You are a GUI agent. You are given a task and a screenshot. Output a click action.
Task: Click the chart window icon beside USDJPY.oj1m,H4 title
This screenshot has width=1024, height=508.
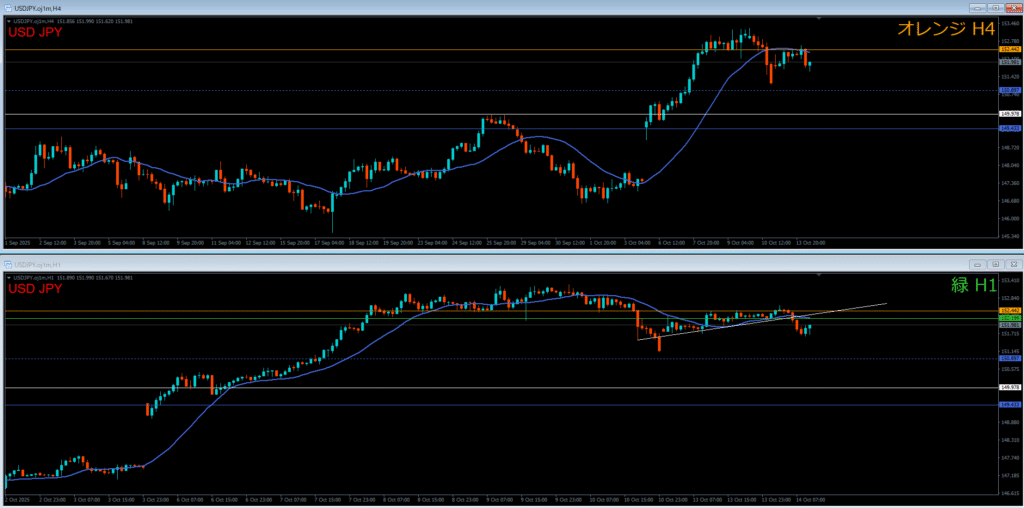click(7, 8)
